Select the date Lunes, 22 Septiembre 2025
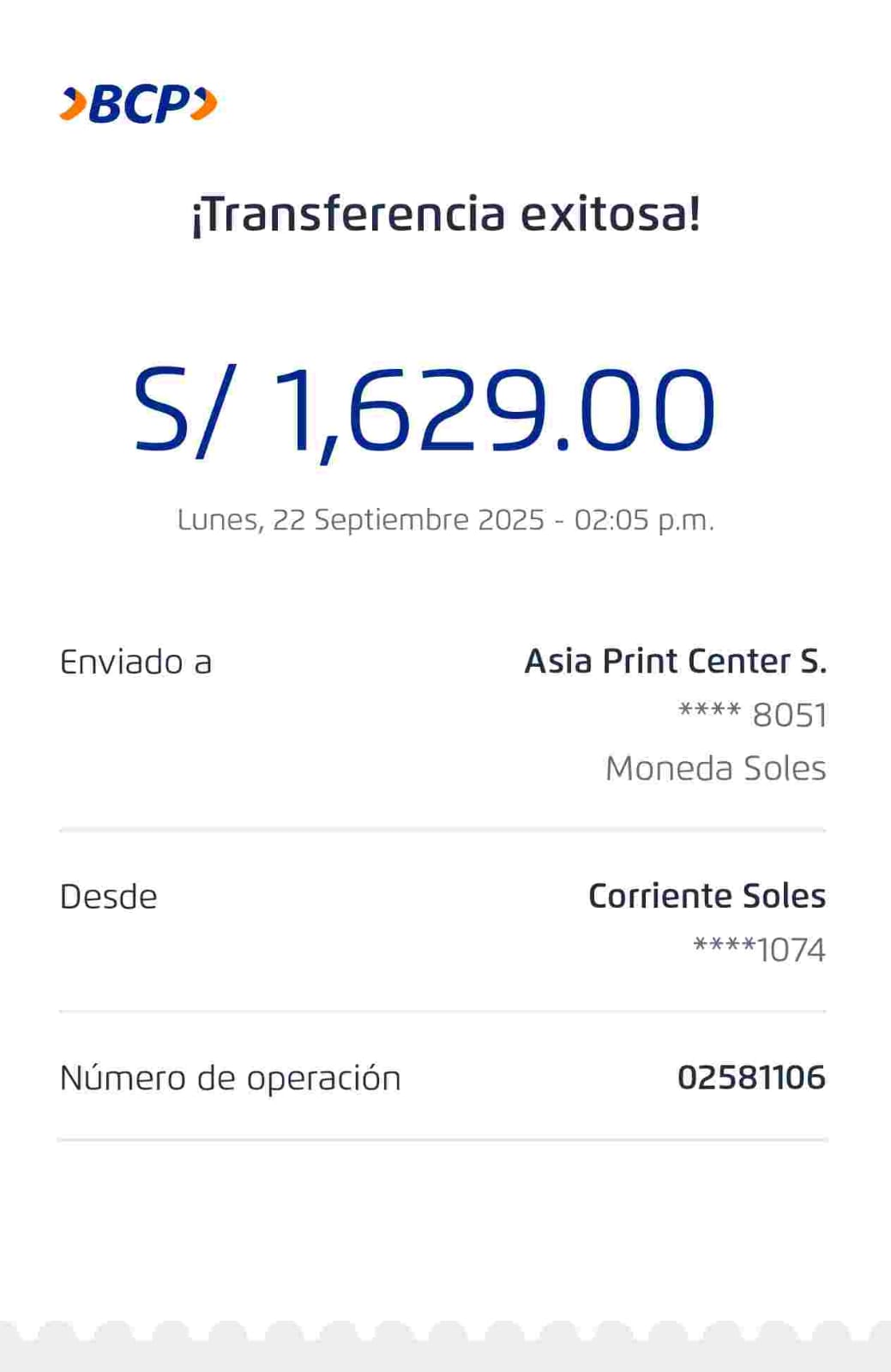Image resolution: width=891 pixels, height=1372 pixels. pyautogui.click(x=360, y=520)
